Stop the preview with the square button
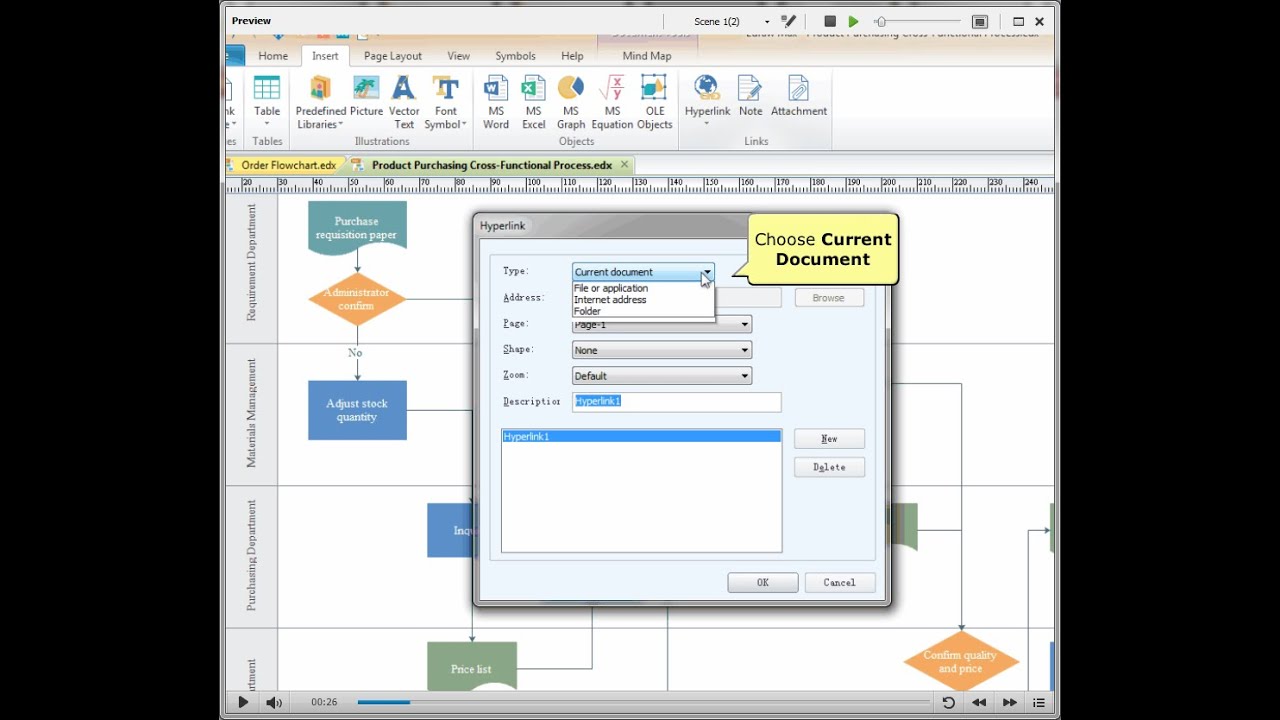 click(830, 21)
